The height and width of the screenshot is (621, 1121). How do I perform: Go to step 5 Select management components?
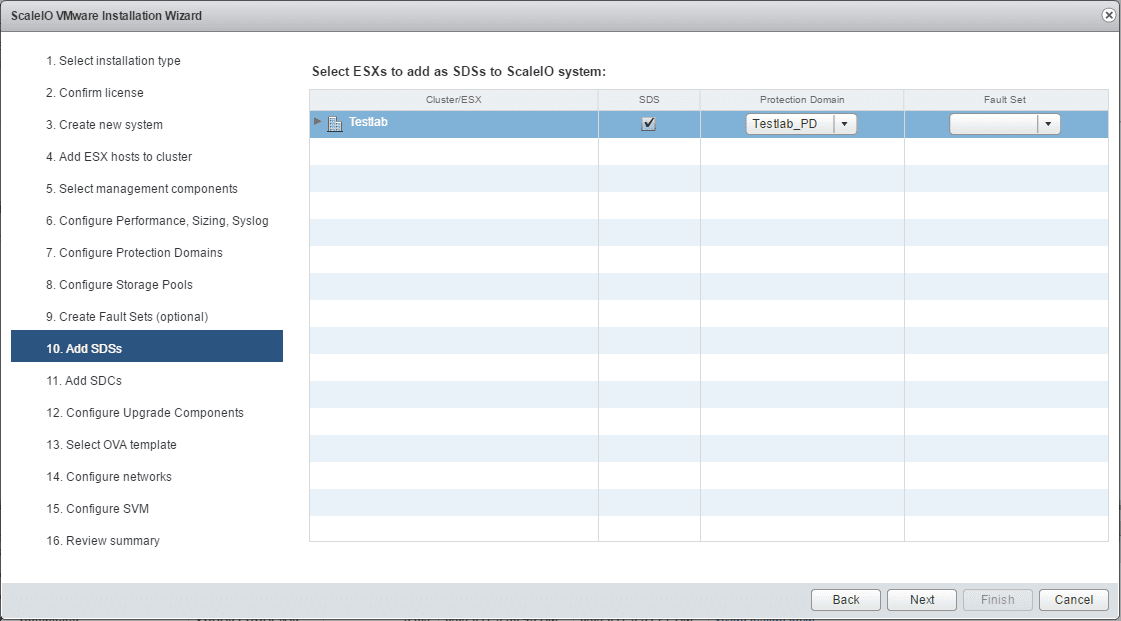click(x=142, y=189)
